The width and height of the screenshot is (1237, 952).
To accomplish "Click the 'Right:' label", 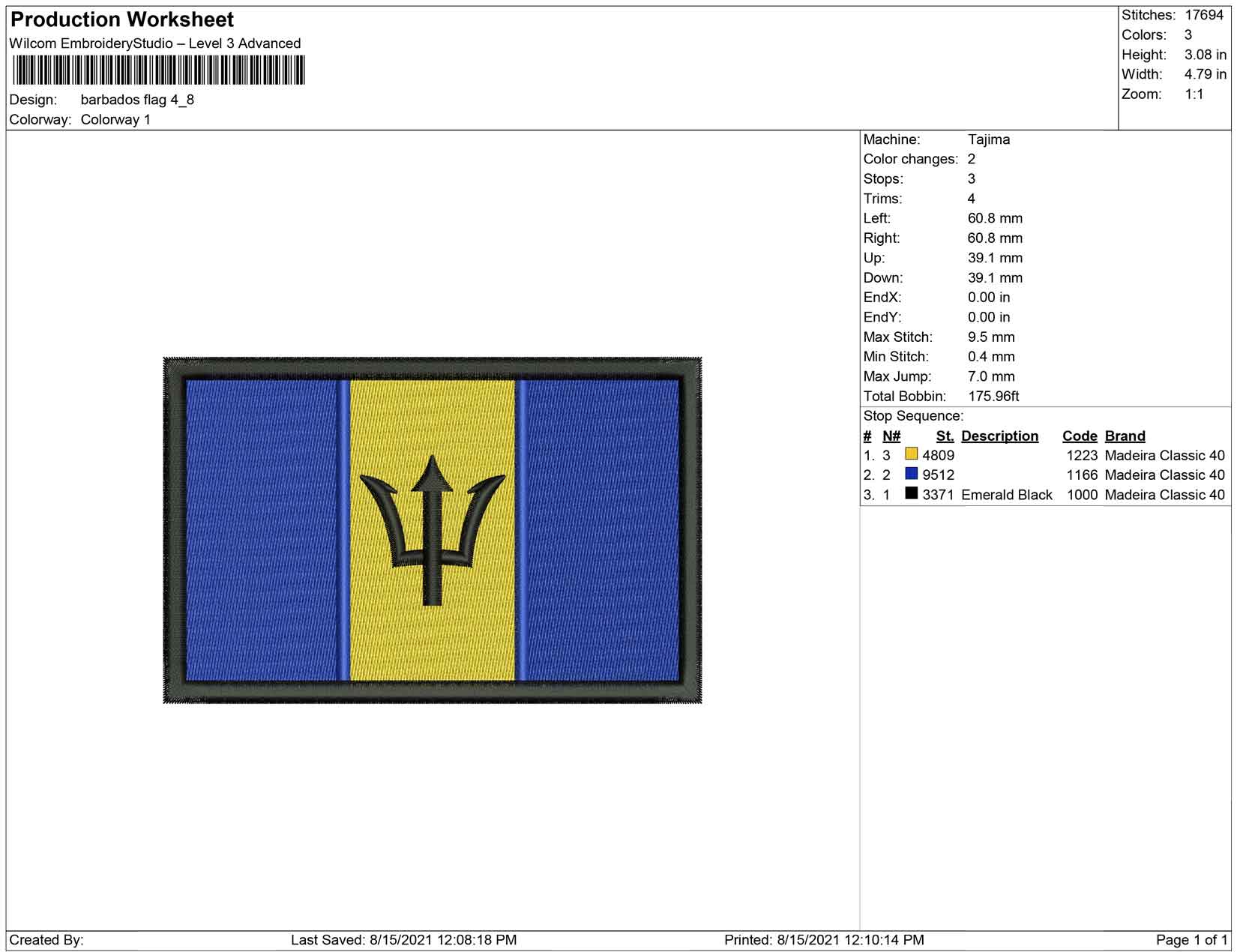I will coord(882,238).
